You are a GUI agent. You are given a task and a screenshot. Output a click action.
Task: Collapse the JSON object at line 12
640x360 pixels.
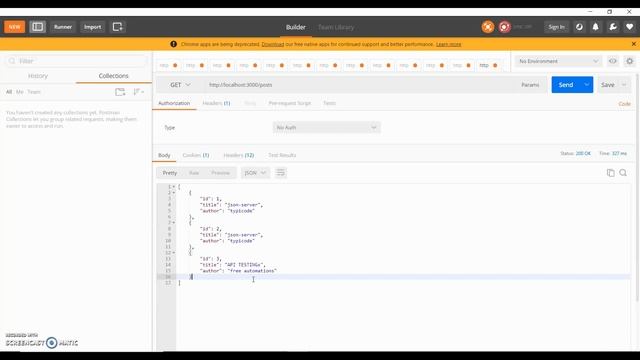tap(173, 253)
